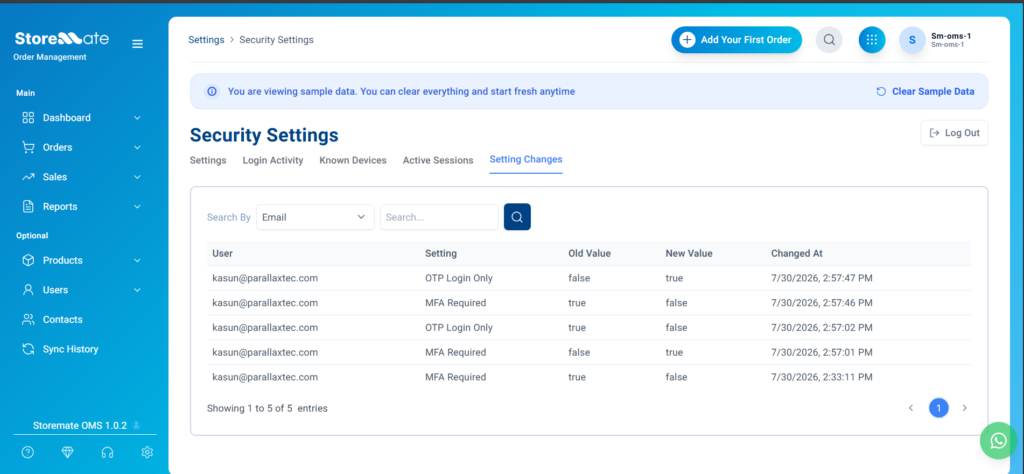1024x474 pixels.
Task: Select page 1 in pagination
Action: coord(938,408)
